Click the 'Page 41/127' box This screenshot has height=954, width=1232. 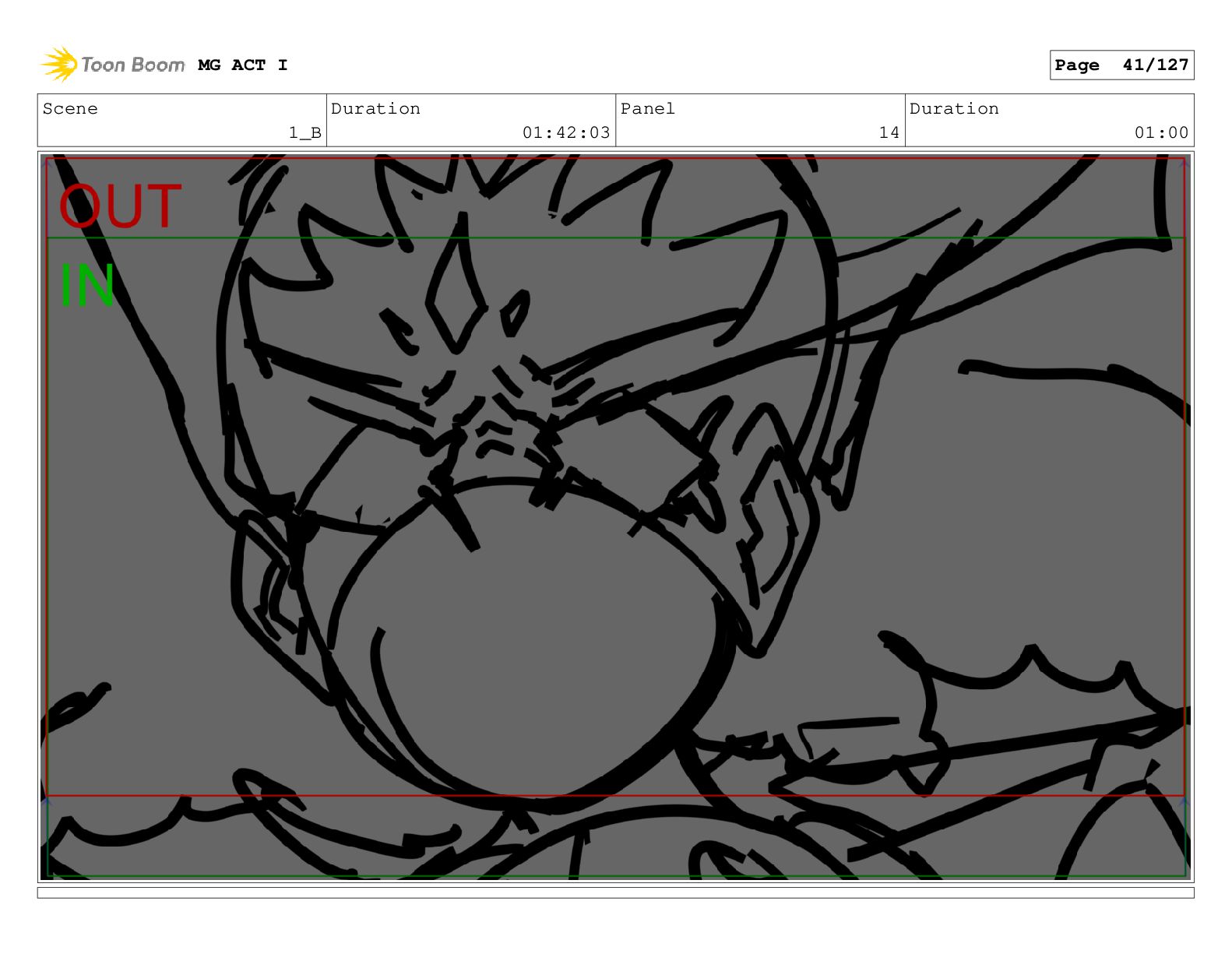point(1121,65)
